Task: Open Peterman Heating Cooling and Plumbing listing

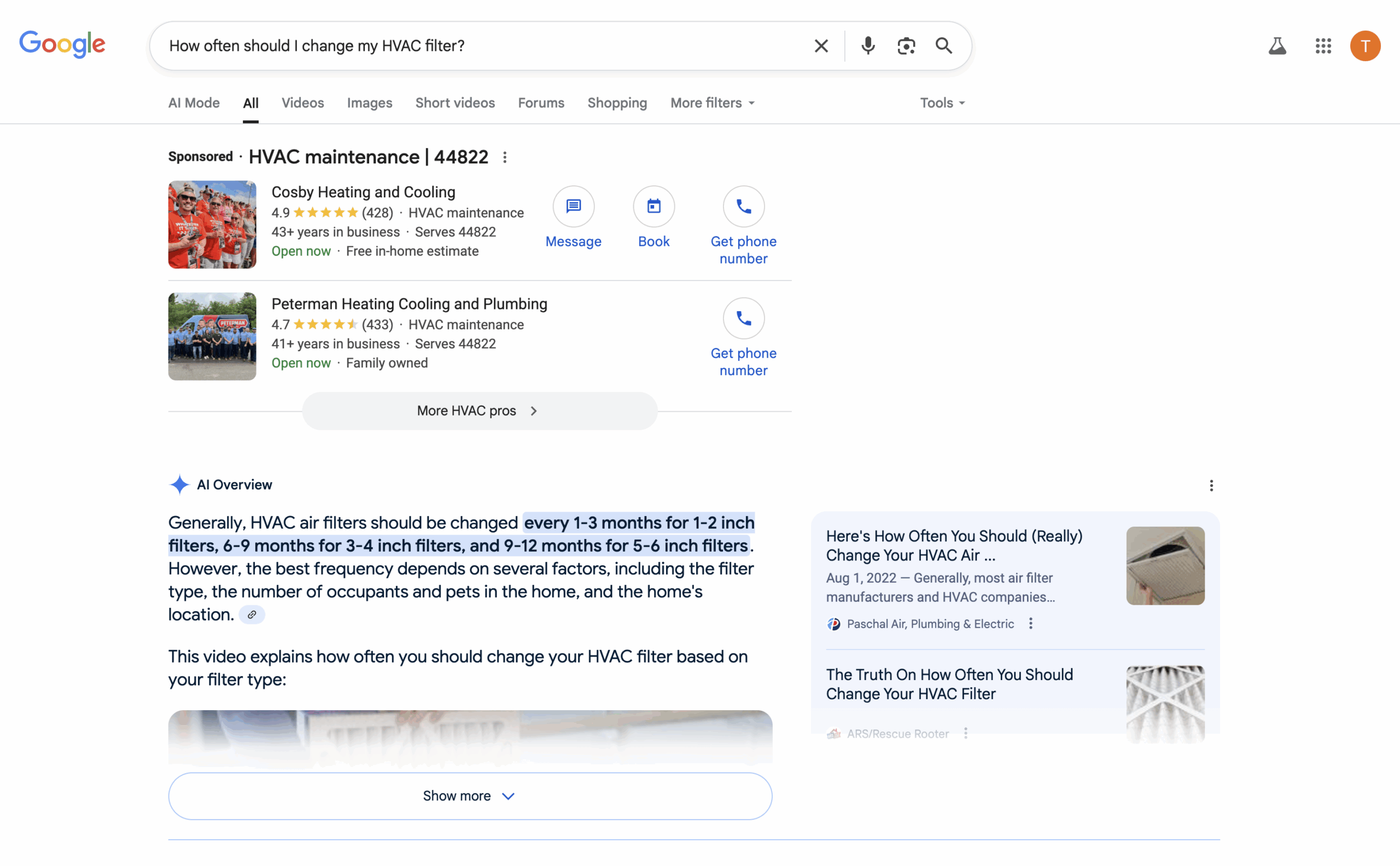Action: pos(409,303)
